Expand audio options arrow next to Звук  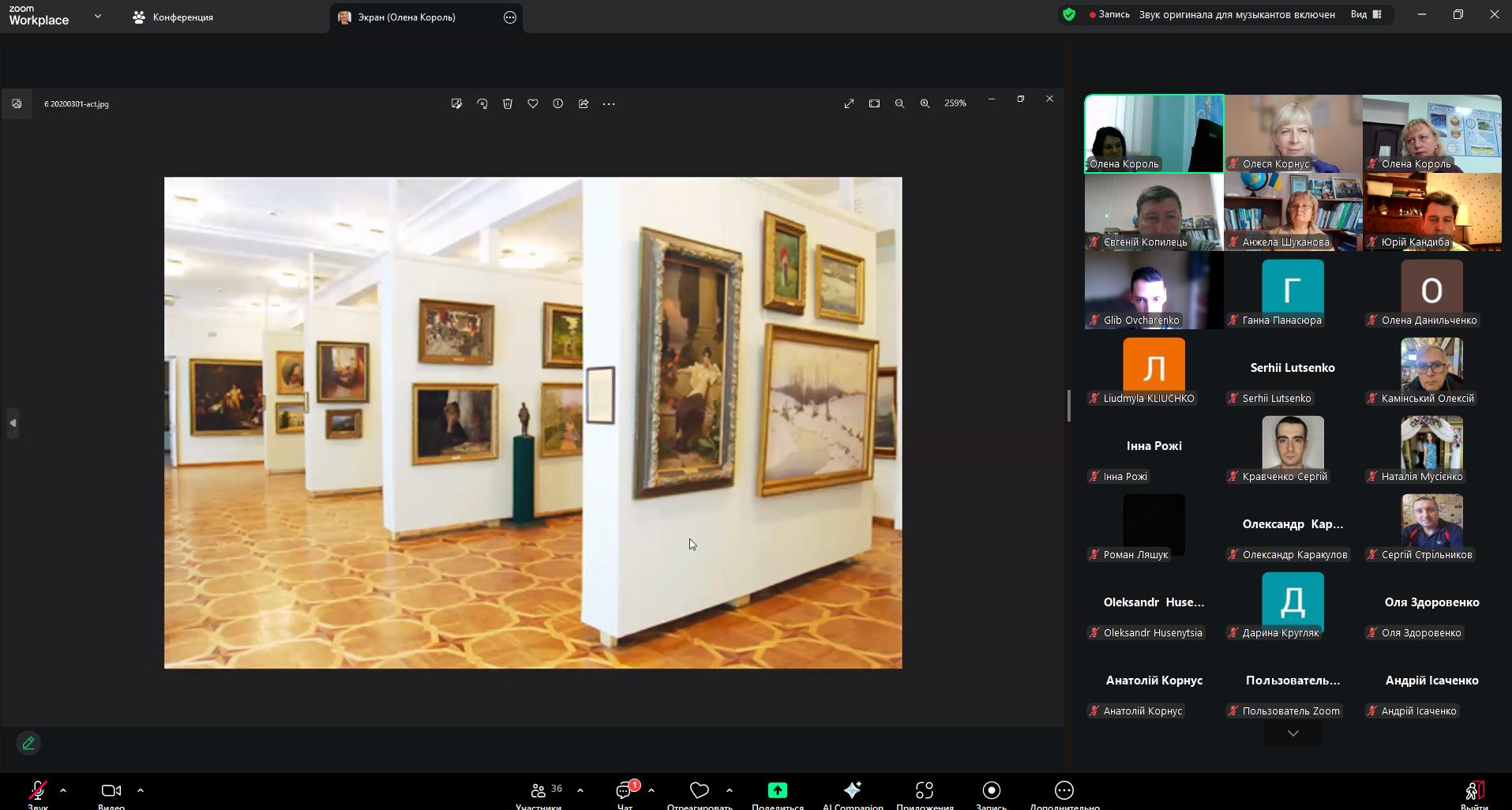tap(63, 789)
